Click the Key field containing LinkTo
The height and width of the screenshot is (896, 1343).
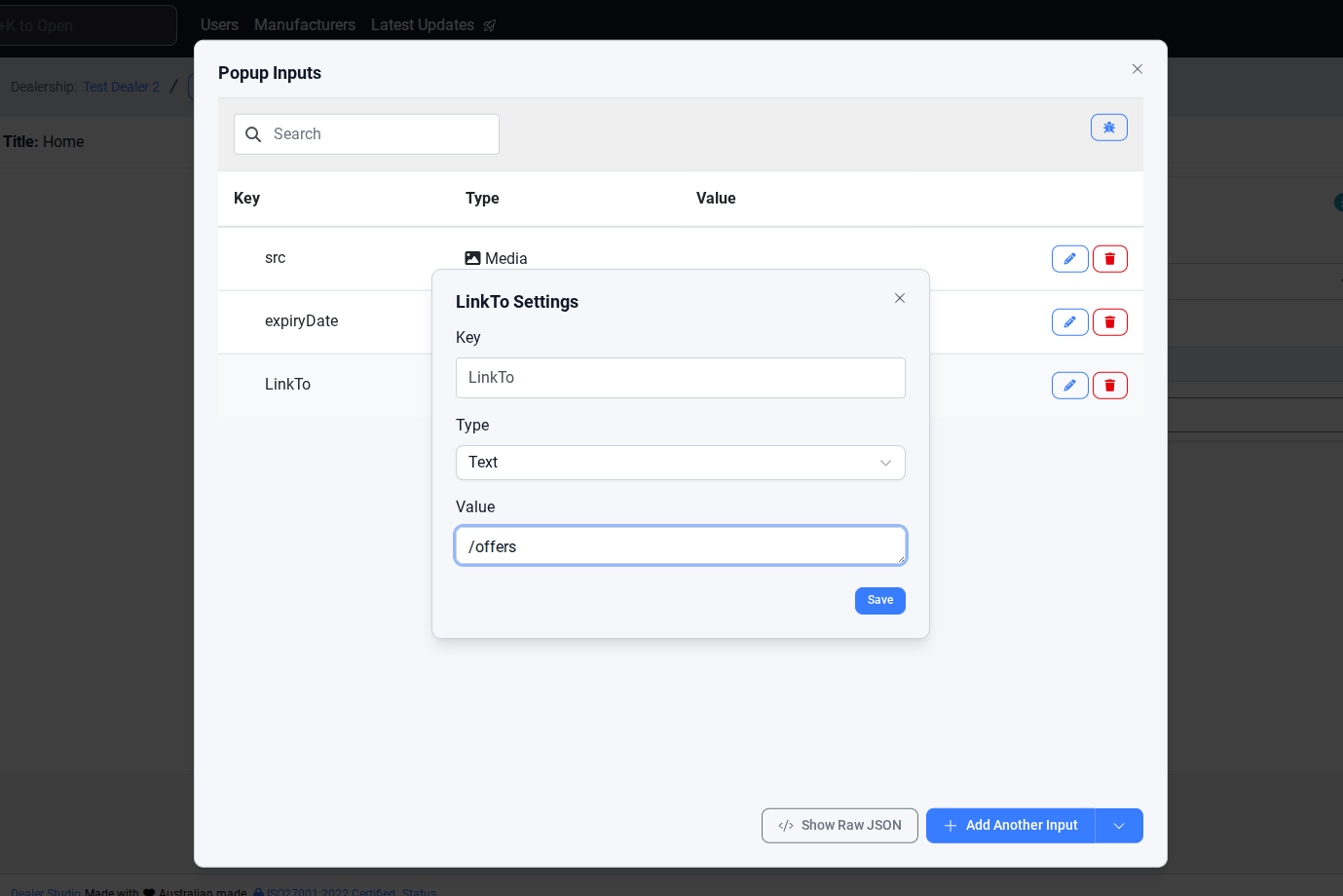pos(680,378)
